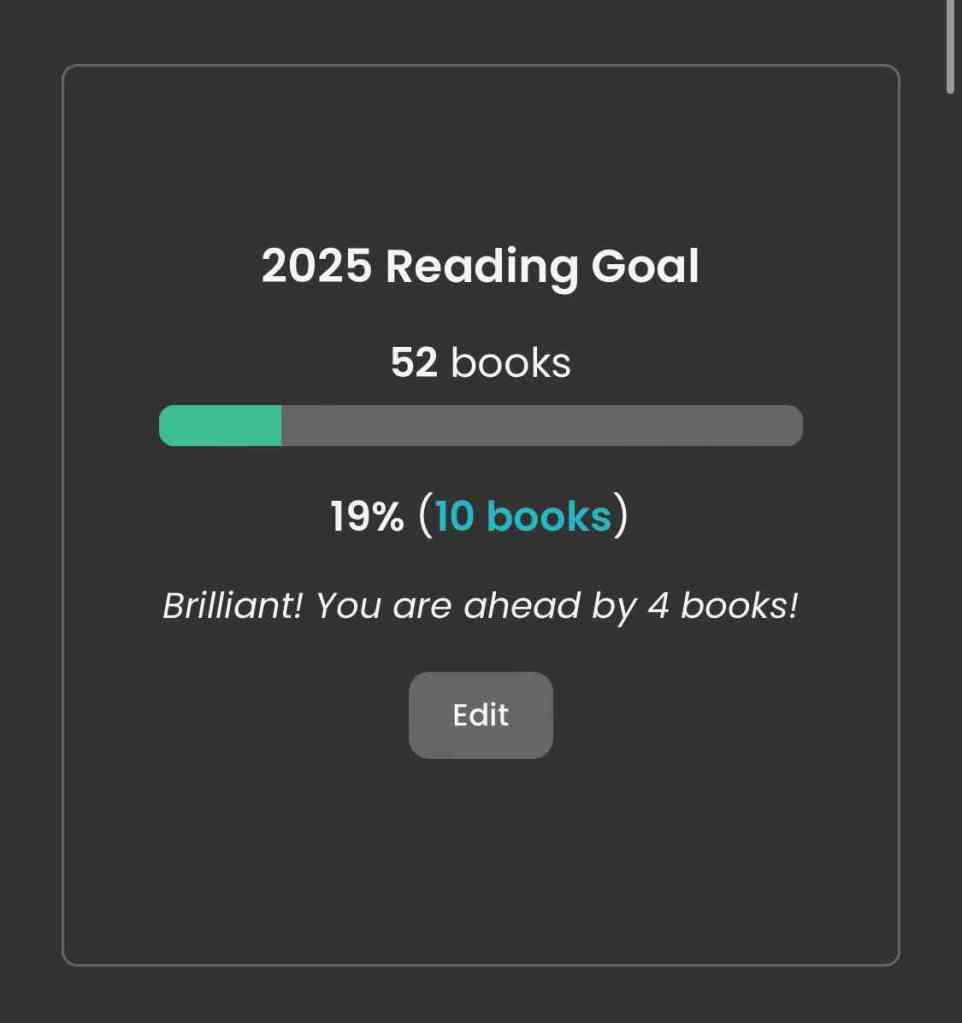
Task: Click '2025' in the card heading
Action: pyautogui.click(x=317, y=267)
